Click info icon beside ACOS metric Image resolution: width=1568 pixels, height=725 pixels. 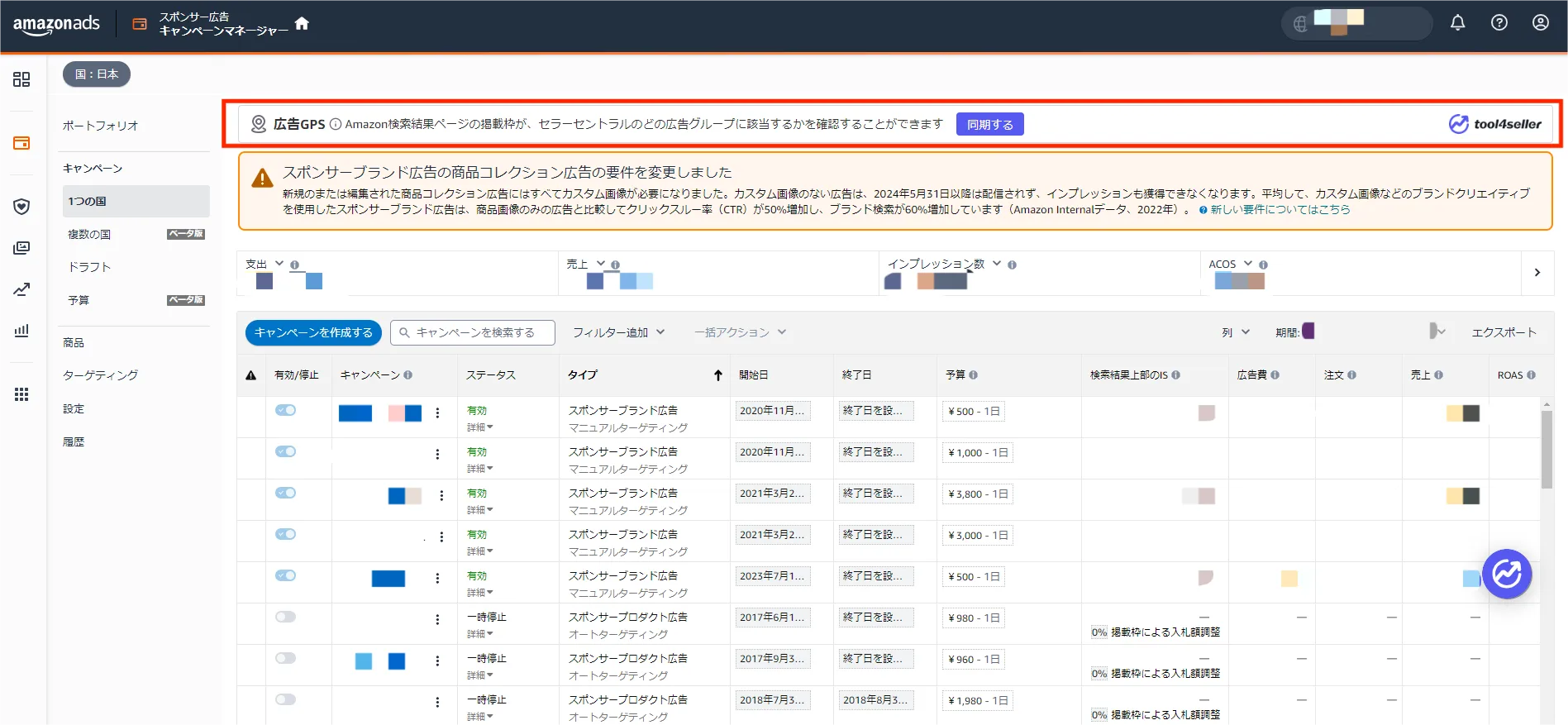coord(1263,265)
